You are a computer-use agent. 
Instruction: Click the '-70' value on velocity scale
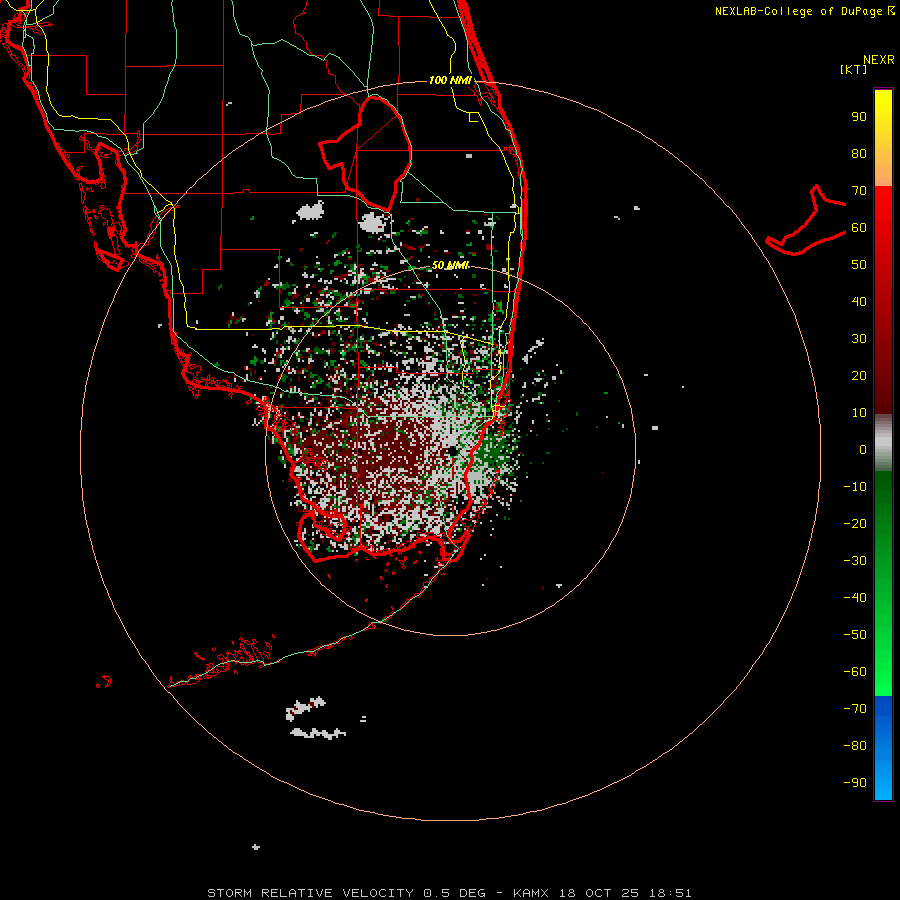tap(855, 708)
